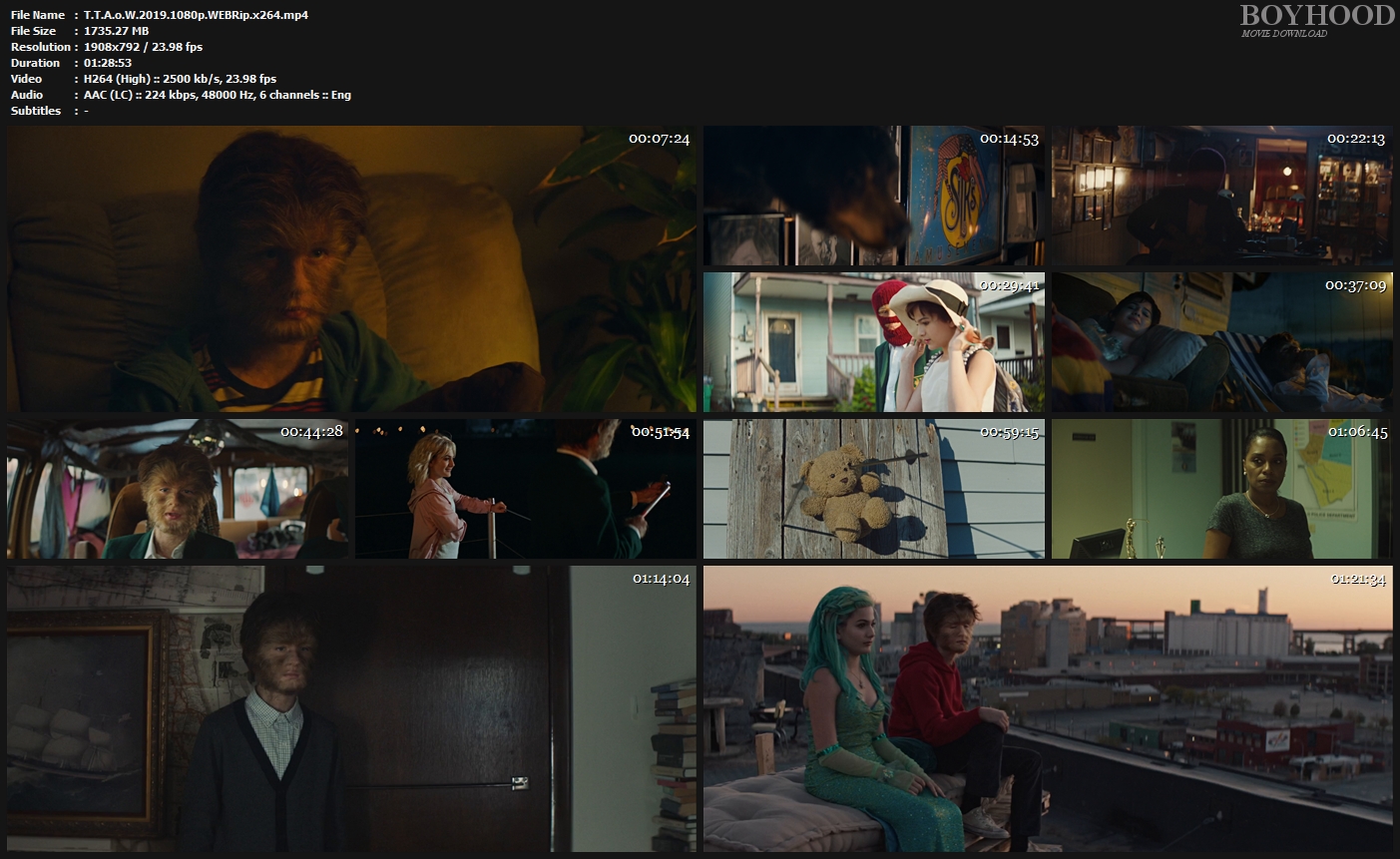
Task: Open the dog thumbnail at 00:14:53
Action: [873, 196]
